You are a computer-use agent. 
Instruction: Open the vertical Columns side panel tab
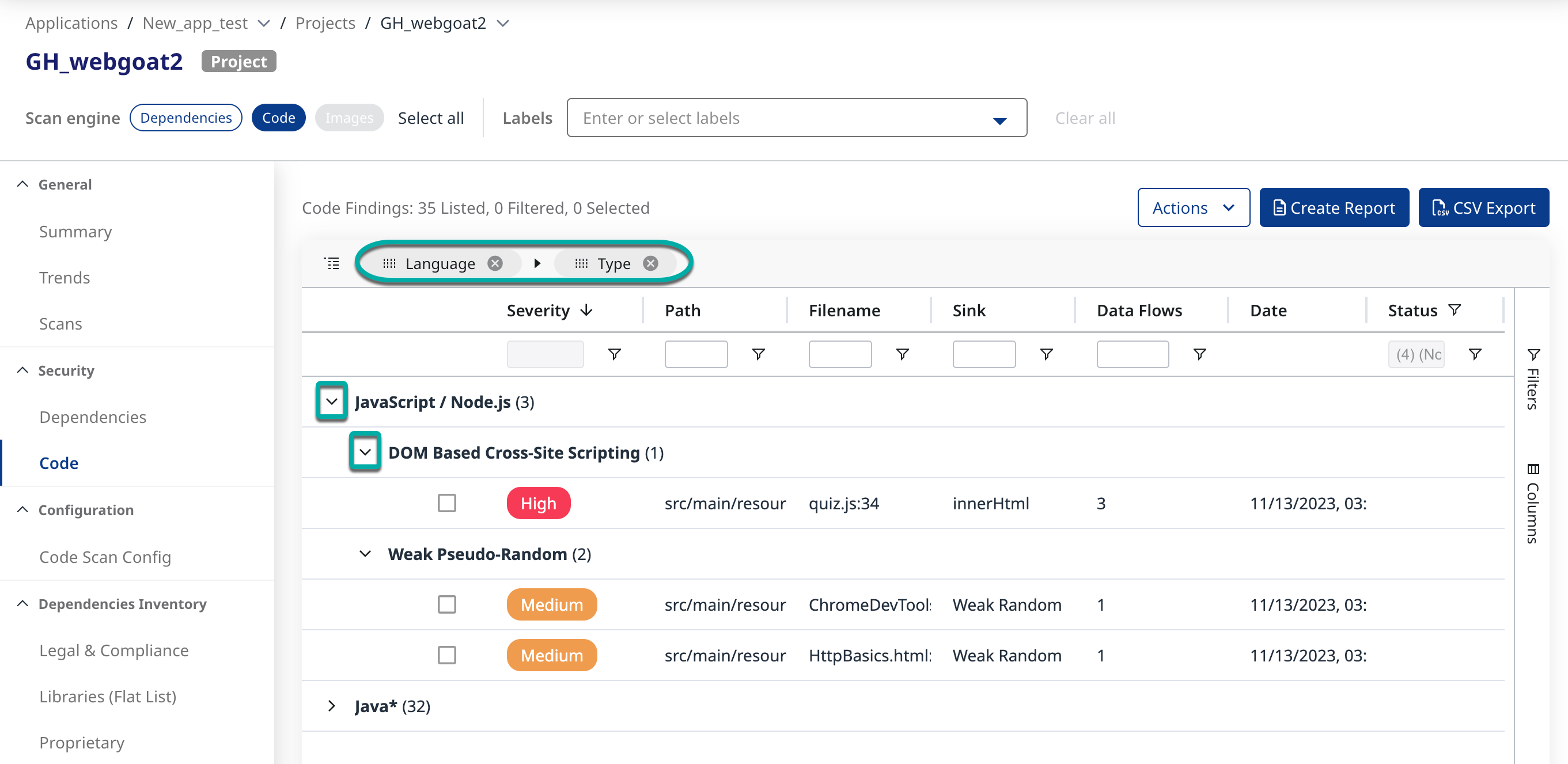tap(1533, 504)
